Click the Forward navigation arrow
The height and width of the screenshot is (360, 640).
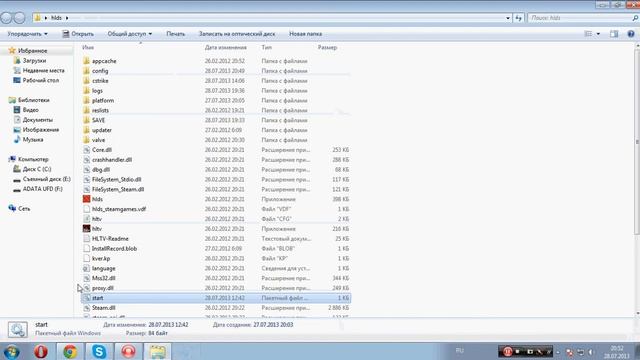click(x=19, y=18)
